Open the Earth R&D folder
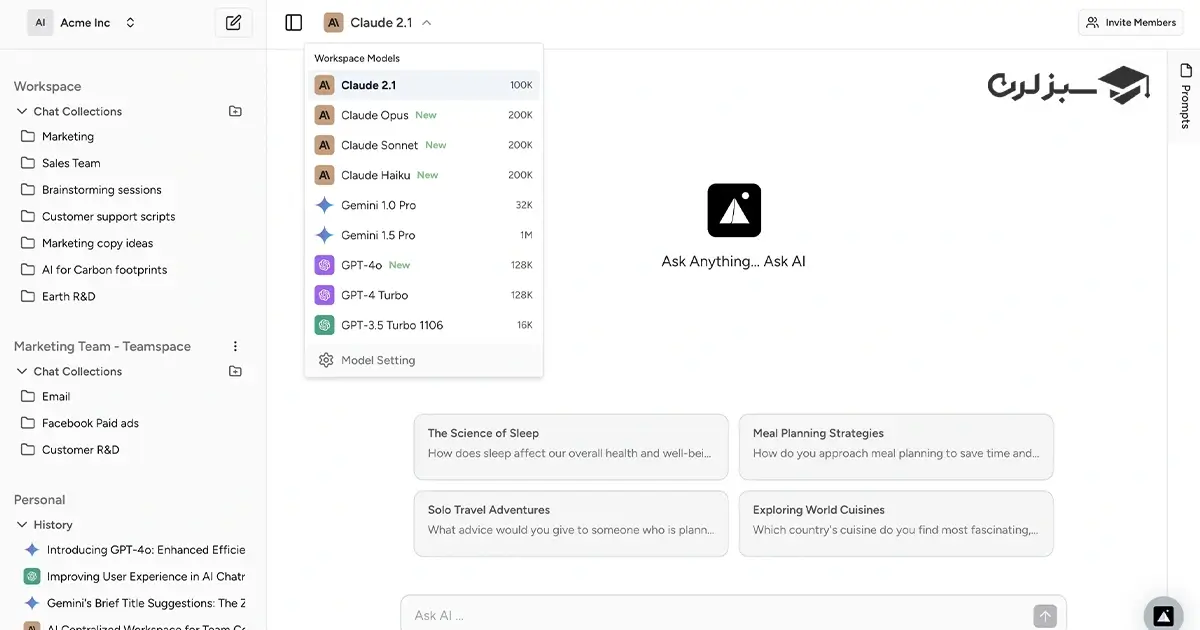Screen dimensions: 1200x630 point(68,296)
